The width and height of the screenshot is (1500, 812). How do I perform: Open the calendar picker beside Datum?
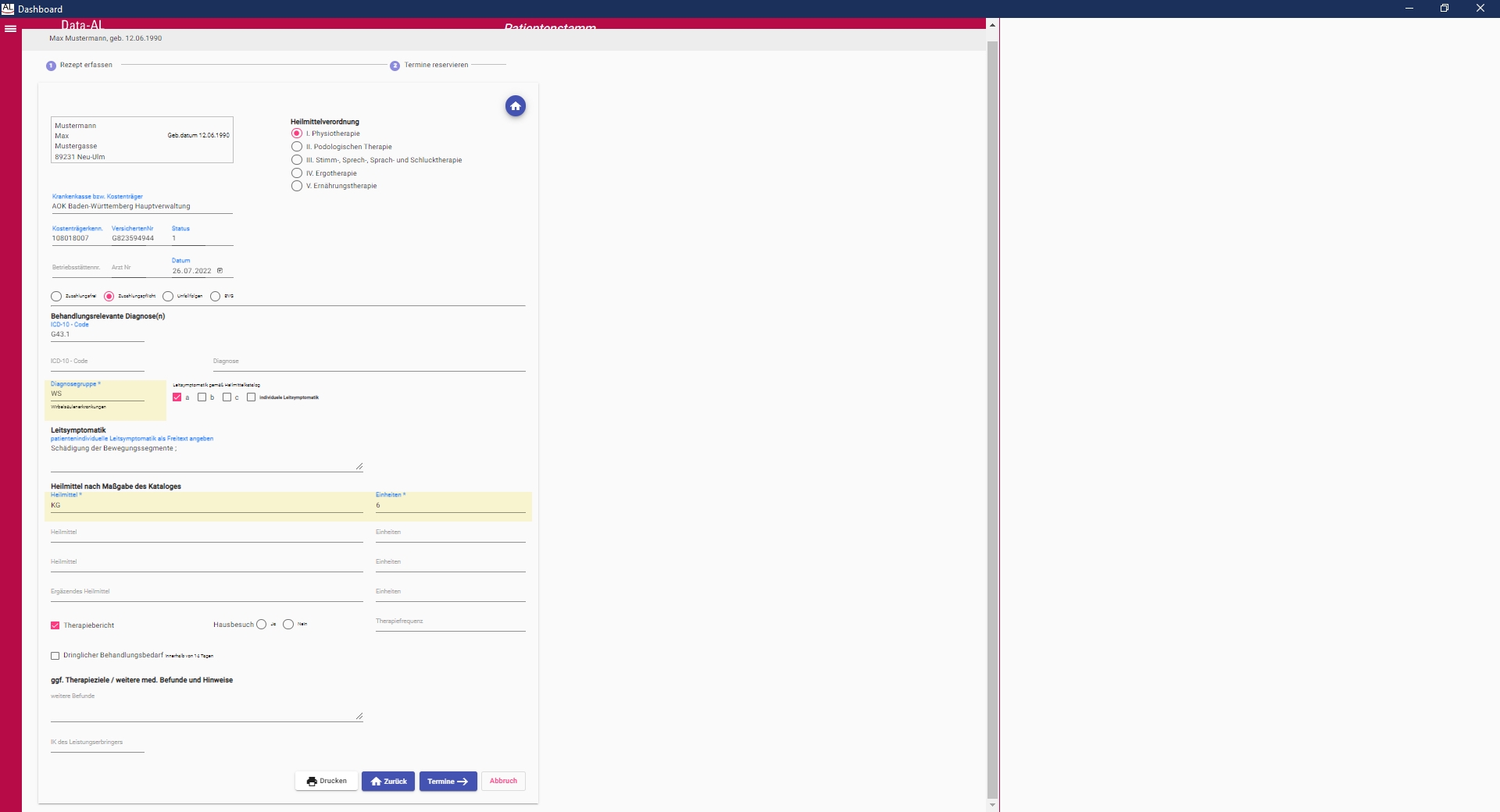tap(220, 271)
